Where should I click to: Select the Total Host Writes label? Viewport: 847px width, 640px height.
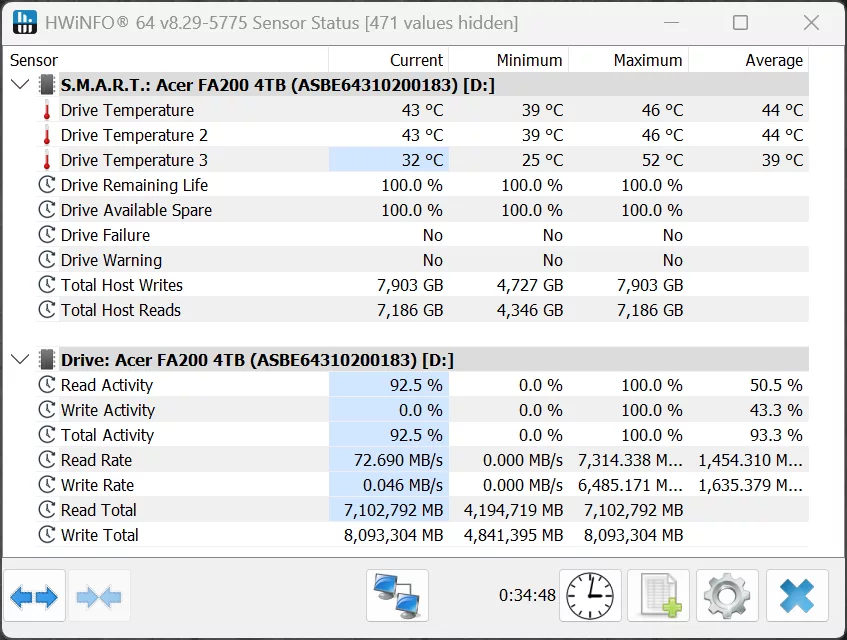point(122,285)
